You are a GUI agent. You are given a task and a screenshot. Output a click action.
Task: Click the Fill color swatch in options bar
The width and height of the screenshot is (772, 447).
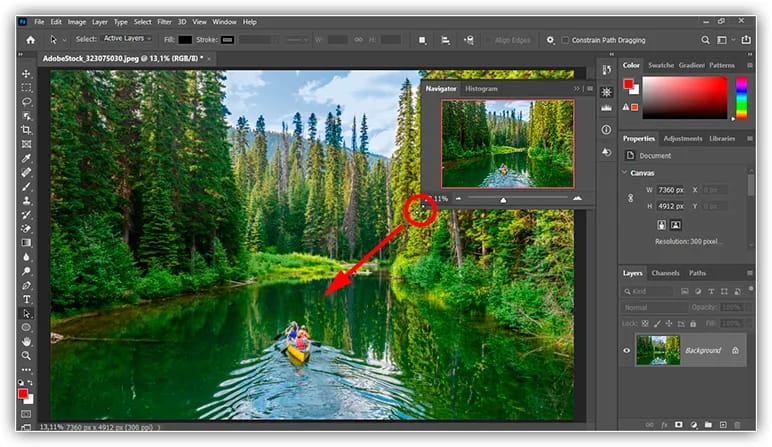point(185,40)
